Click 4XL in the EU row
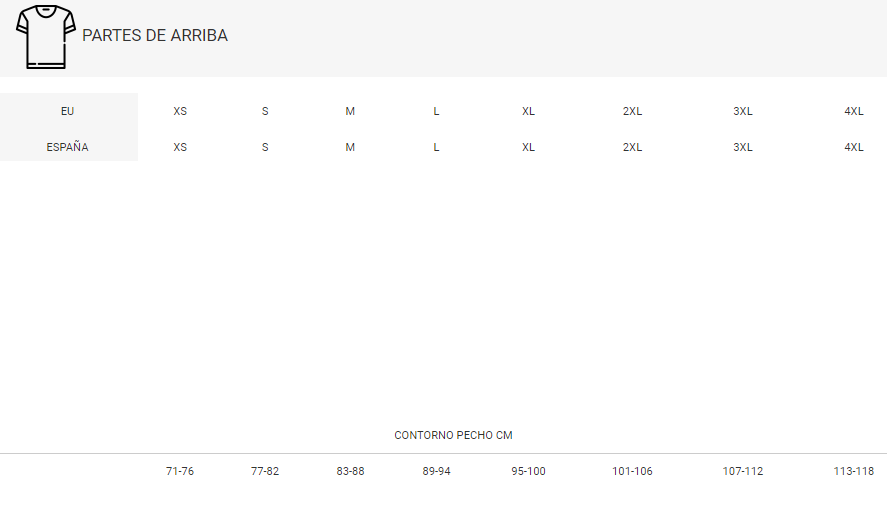This screenshot has height=505, width=887. coord(853,111)
